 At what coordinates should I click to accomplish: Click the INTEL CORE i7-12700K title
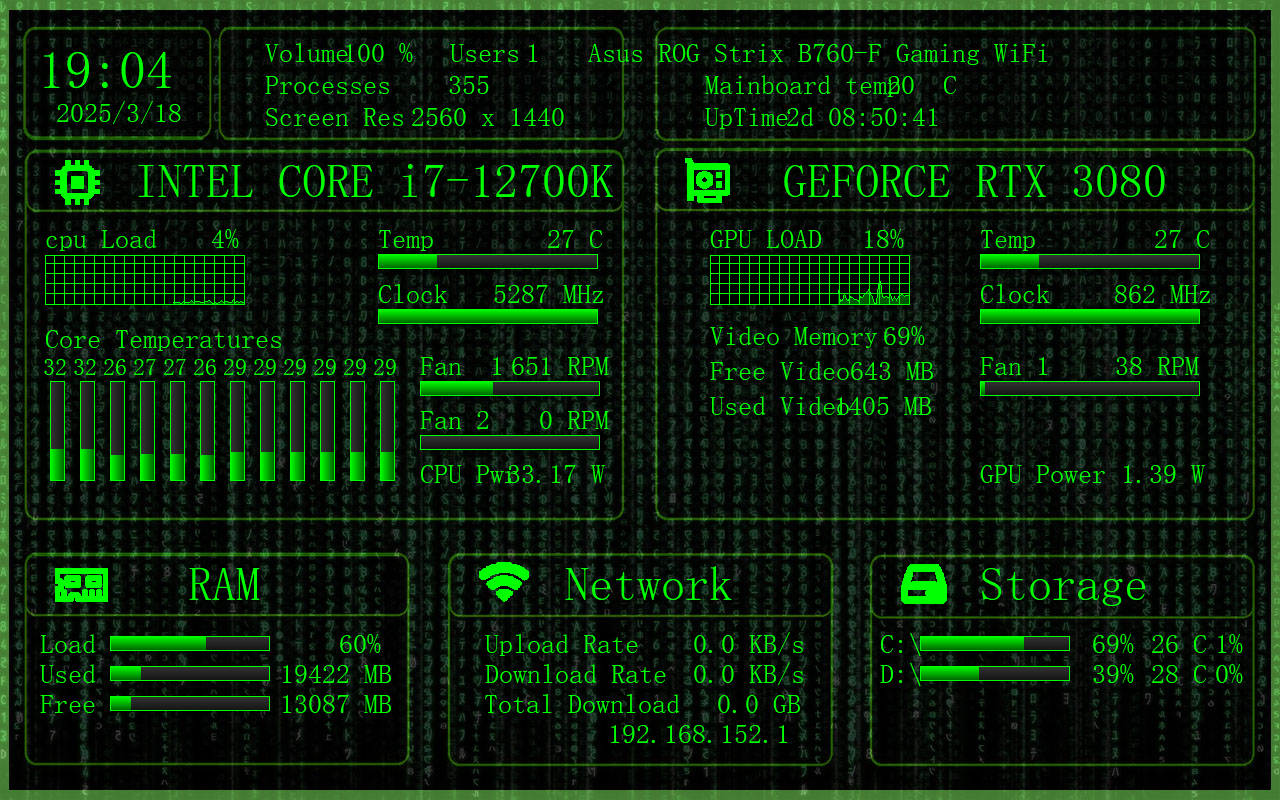click(374, 183)
